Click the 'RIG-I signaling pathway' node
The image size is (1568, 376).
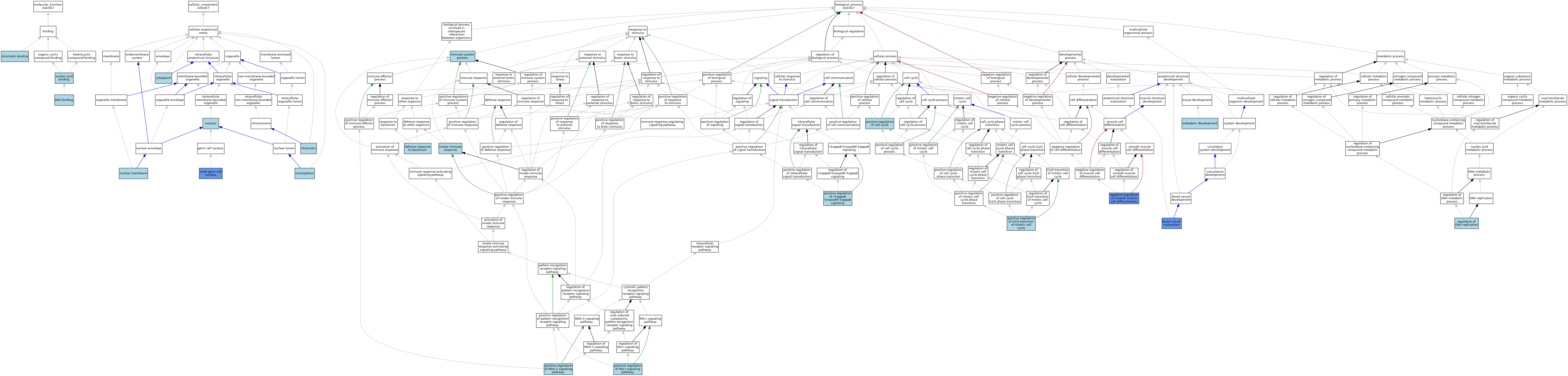point(650,320)
